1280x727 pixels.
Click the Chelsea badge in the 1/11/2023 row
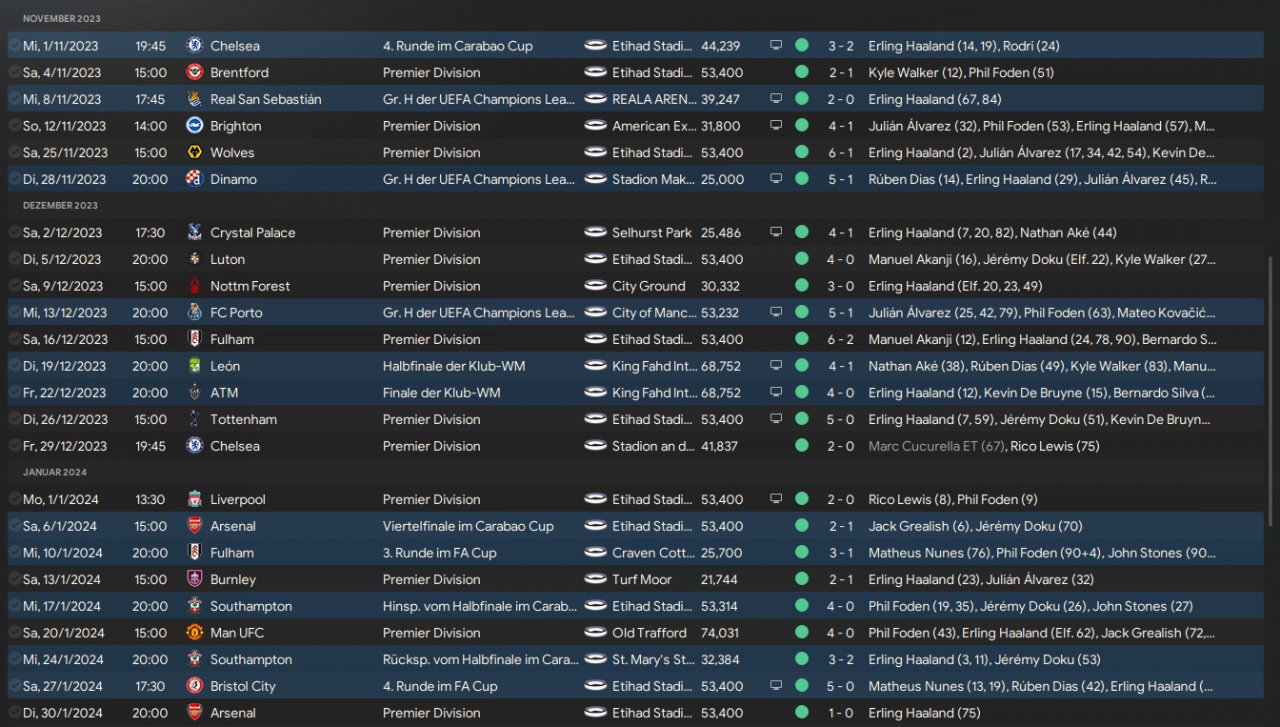coord(195,46)
